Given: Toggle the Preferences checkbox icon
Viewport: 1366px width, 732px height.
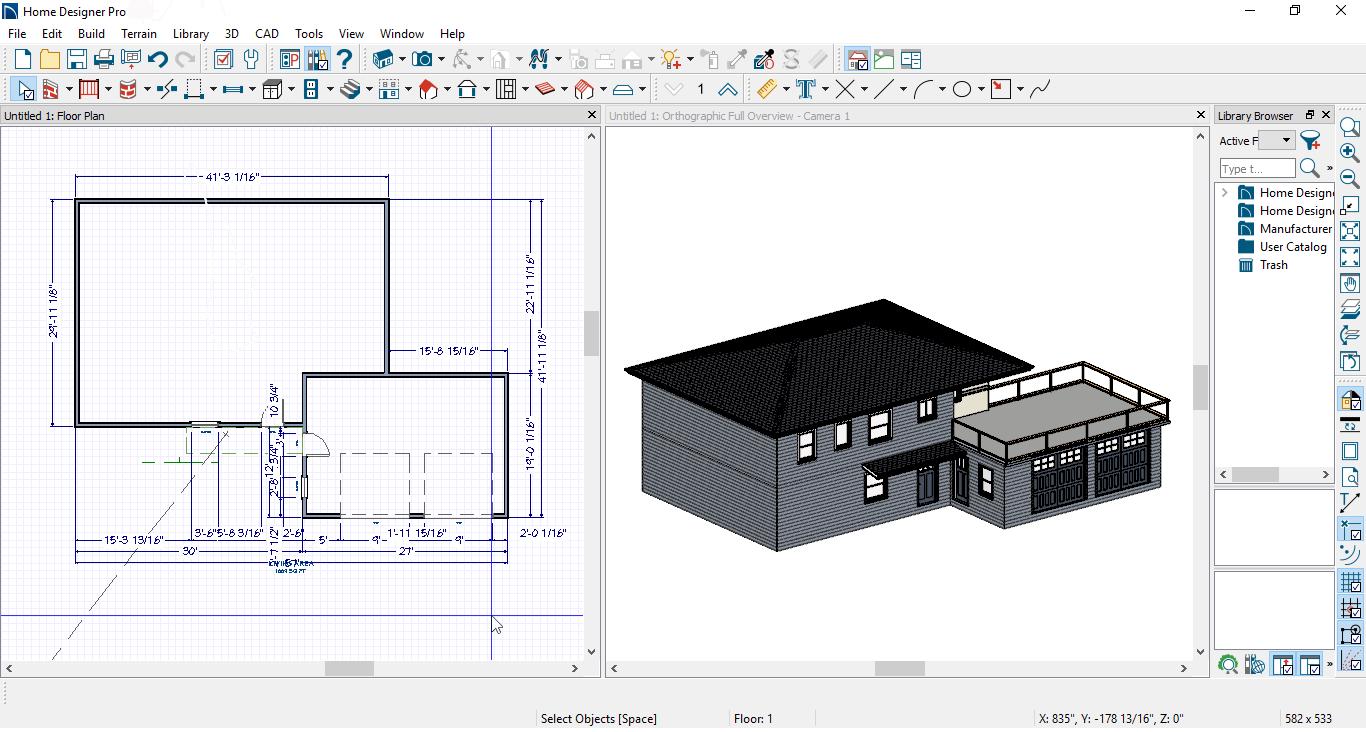Looking at the screenshot, I should tap(223, 60).
